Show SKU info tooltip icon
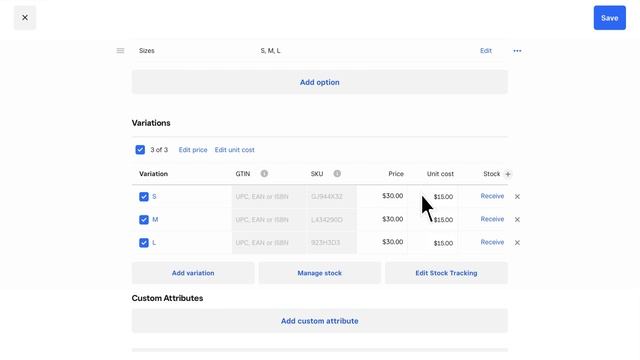 (337, 174)
